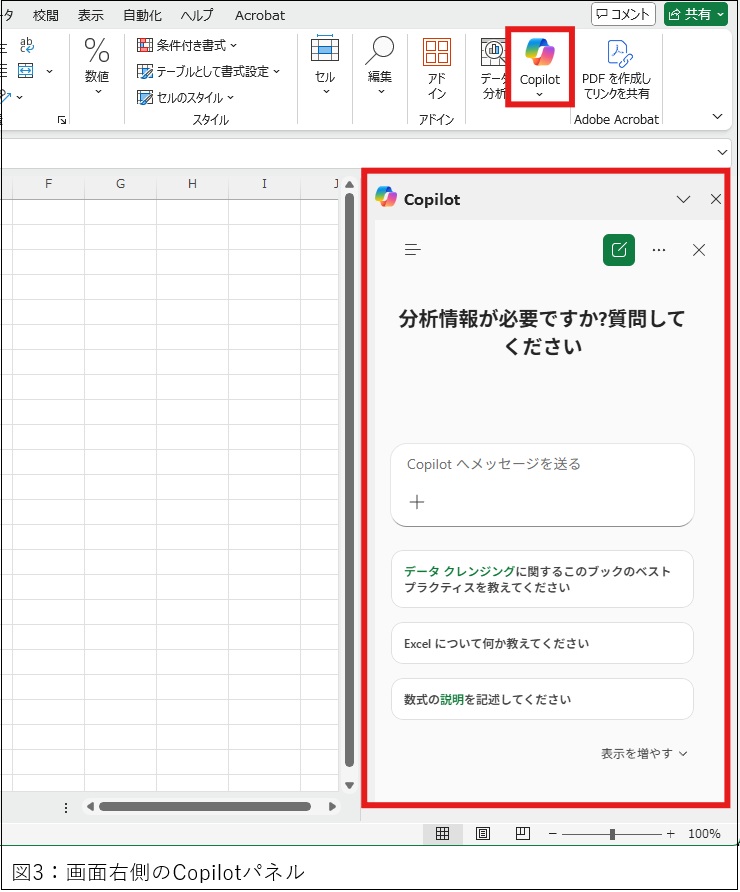The image size is (740, 892).
Task: Click the plus icon in Copilot message box
Action: pyautogui.click(x=417, y=502)
